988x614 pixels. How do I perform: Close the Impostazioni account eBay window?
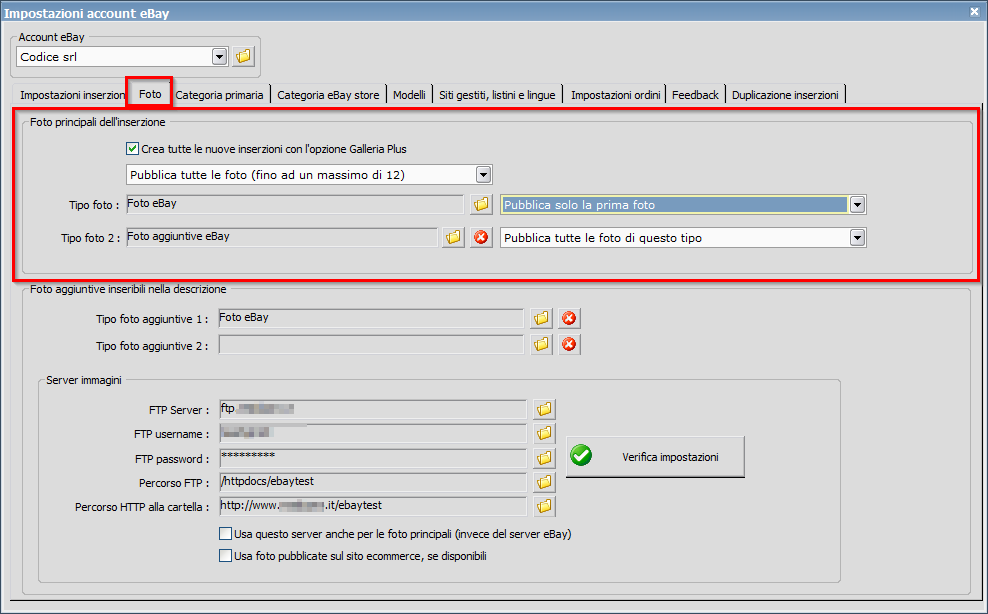pyautogui.click(x=974, y=11)
